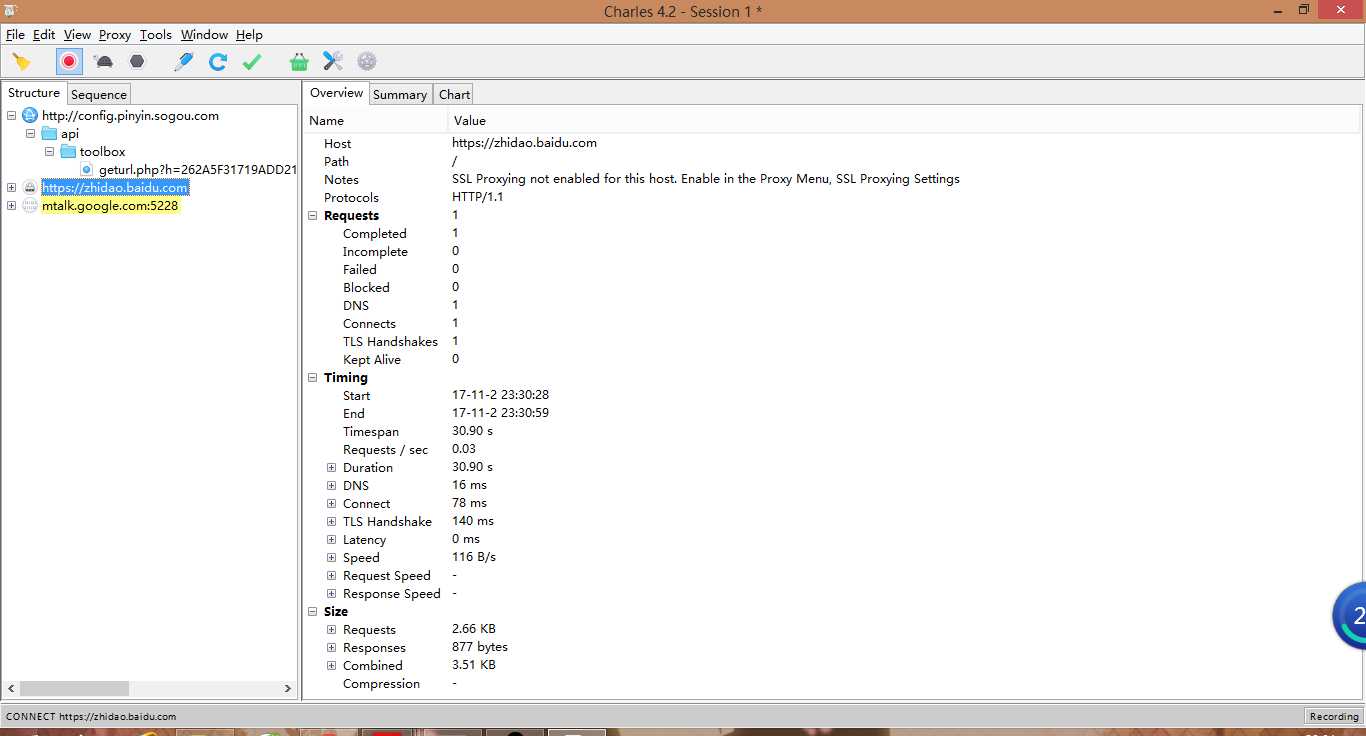
Task: Expand the DNS timing row
Action: point(332,485)
